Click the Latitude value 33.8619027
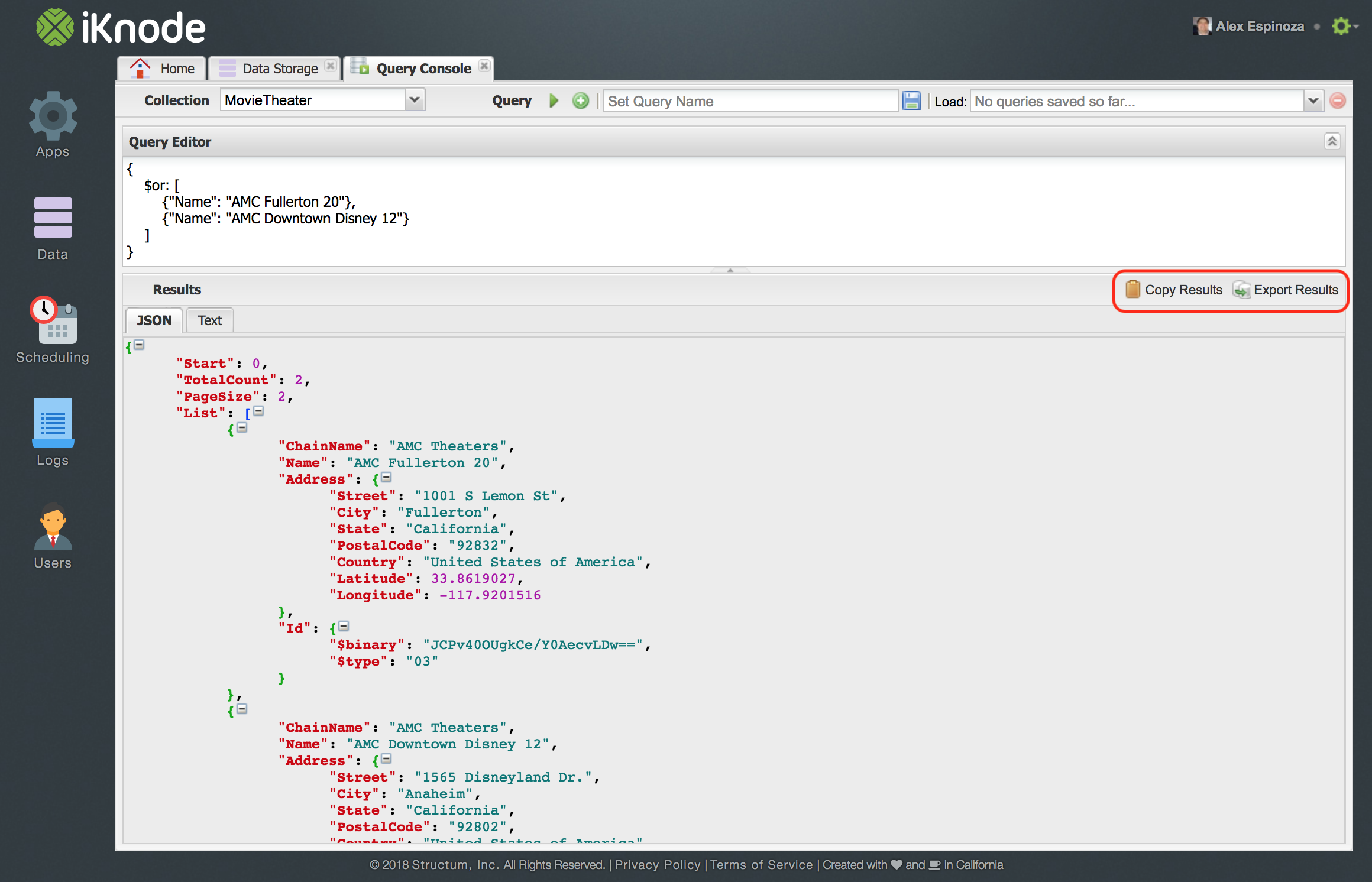Image resolution: width=1372 pixels, height=882 pixels. pos(473,578)
